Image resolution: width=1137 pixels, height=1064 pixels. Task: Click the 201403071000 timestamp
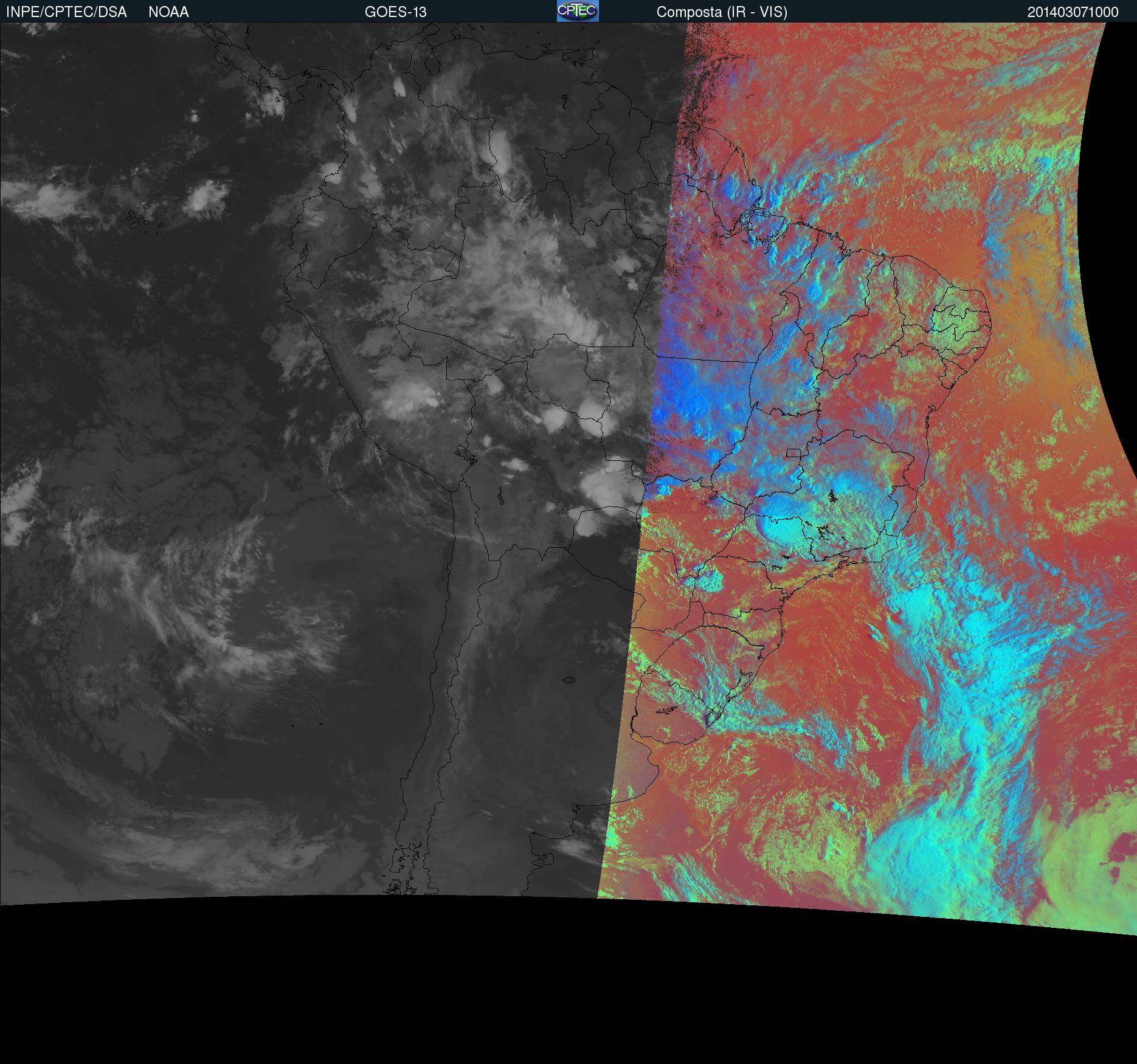pos(1073,12)
